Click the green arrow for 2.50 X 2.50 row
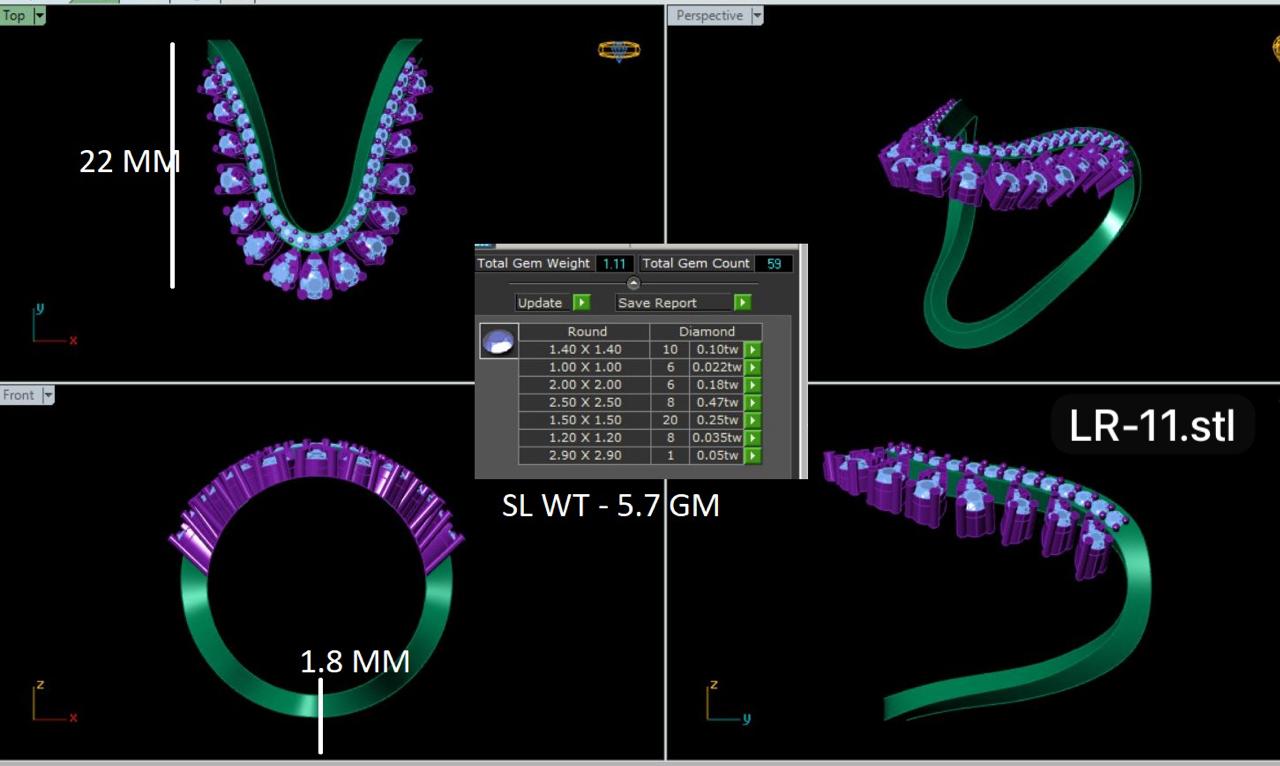Image resolution: width=1280 pixels, height=766 pixels. coord(752,403)
